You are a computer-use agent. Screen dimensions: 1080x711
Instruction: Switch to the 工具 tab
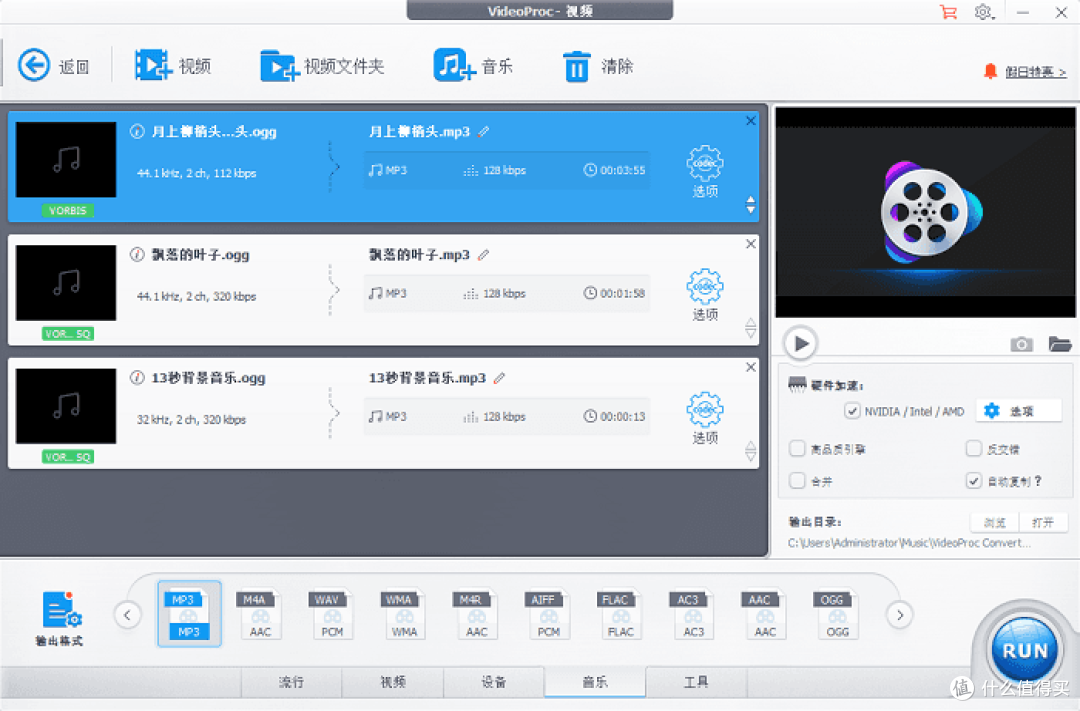point(696,682)
